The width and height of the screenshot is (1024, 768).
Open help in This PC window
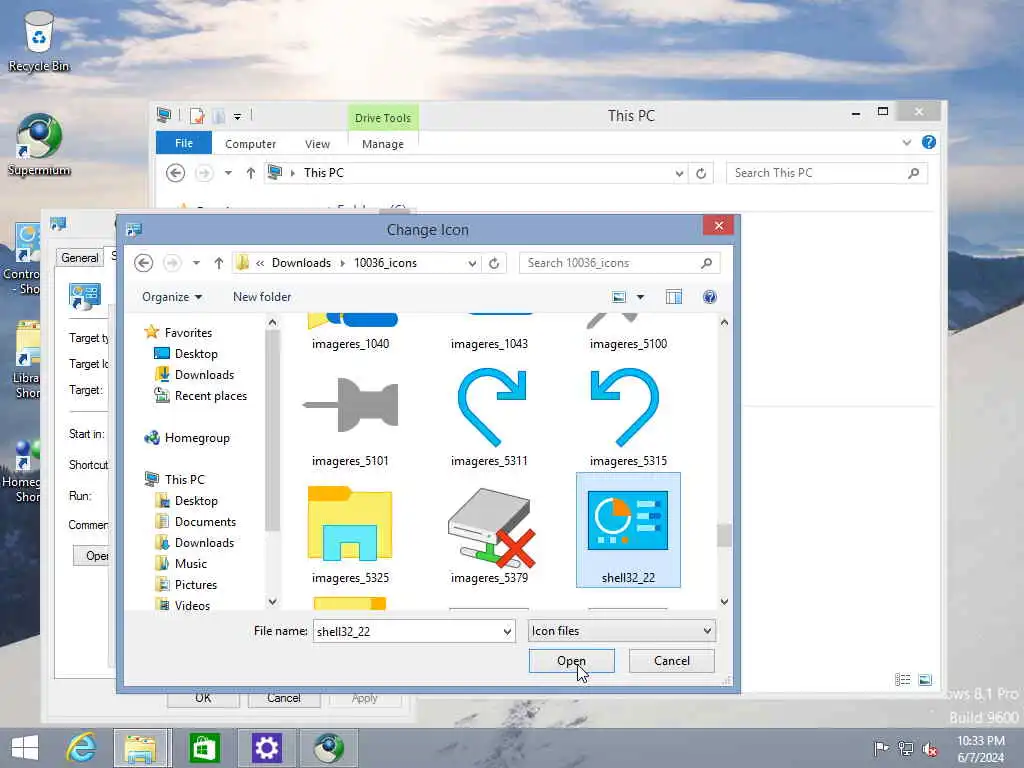click(929, 142)
